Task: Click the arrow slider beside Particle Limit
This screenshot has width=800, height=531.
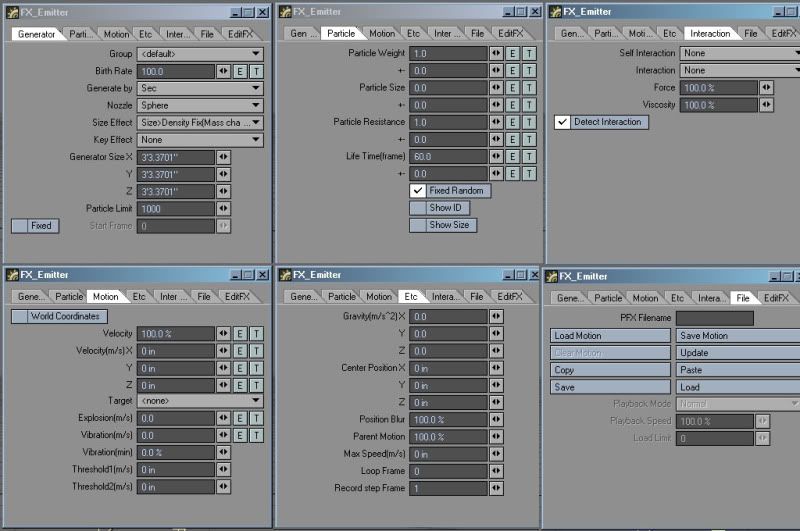Action: click(x=223, y=209)
